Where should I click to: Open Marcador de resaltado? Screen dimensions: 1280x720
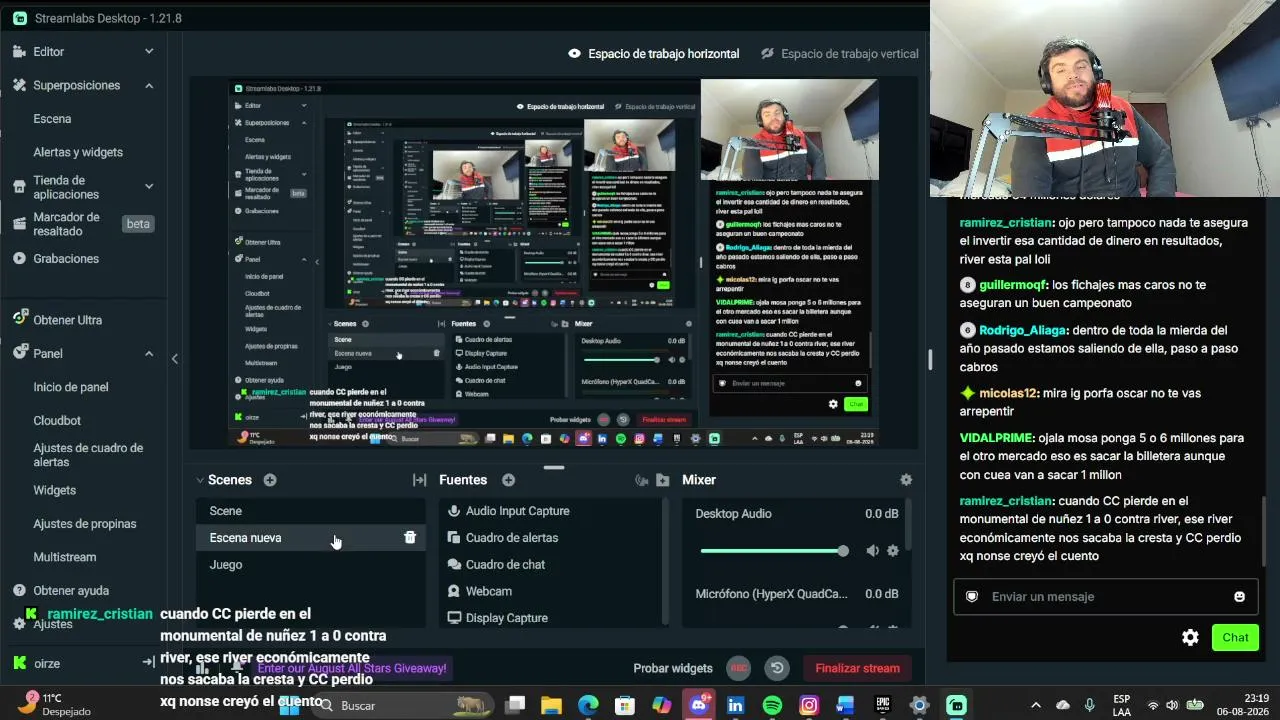point(66,224)
